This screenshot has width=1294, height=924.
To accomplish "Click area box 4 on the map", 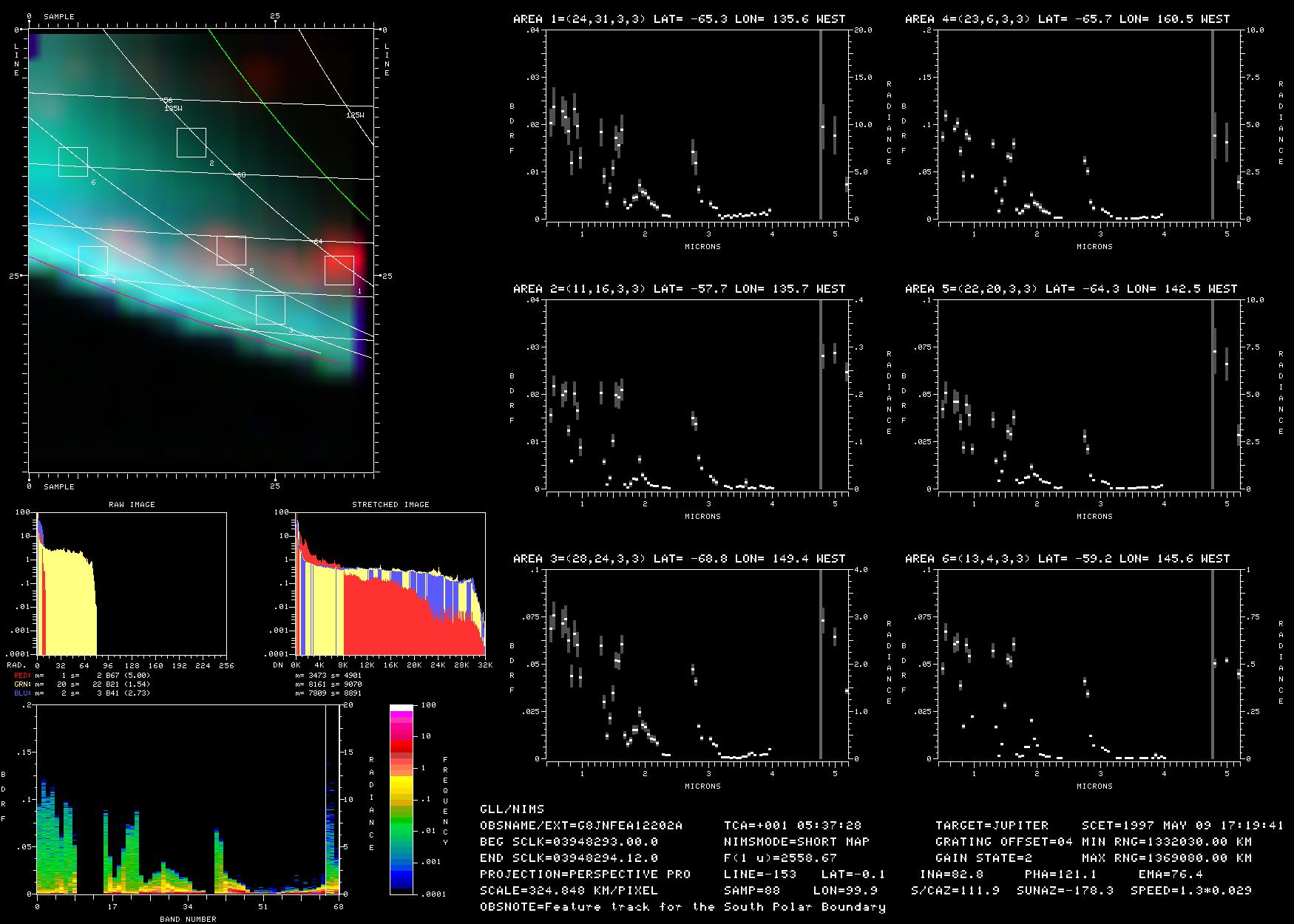I will point(93,261).
